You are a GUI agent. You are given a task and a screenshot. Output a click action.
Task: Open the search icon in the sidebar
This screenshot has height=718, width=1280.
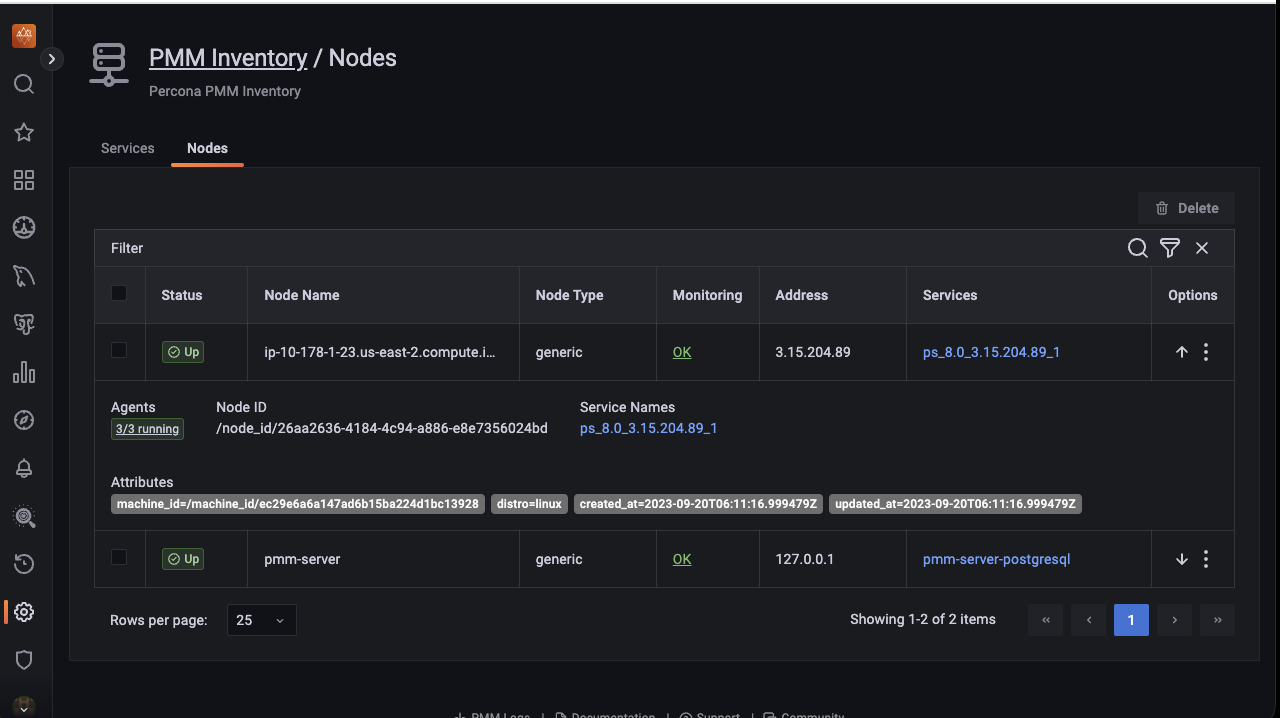coord(24,84)
